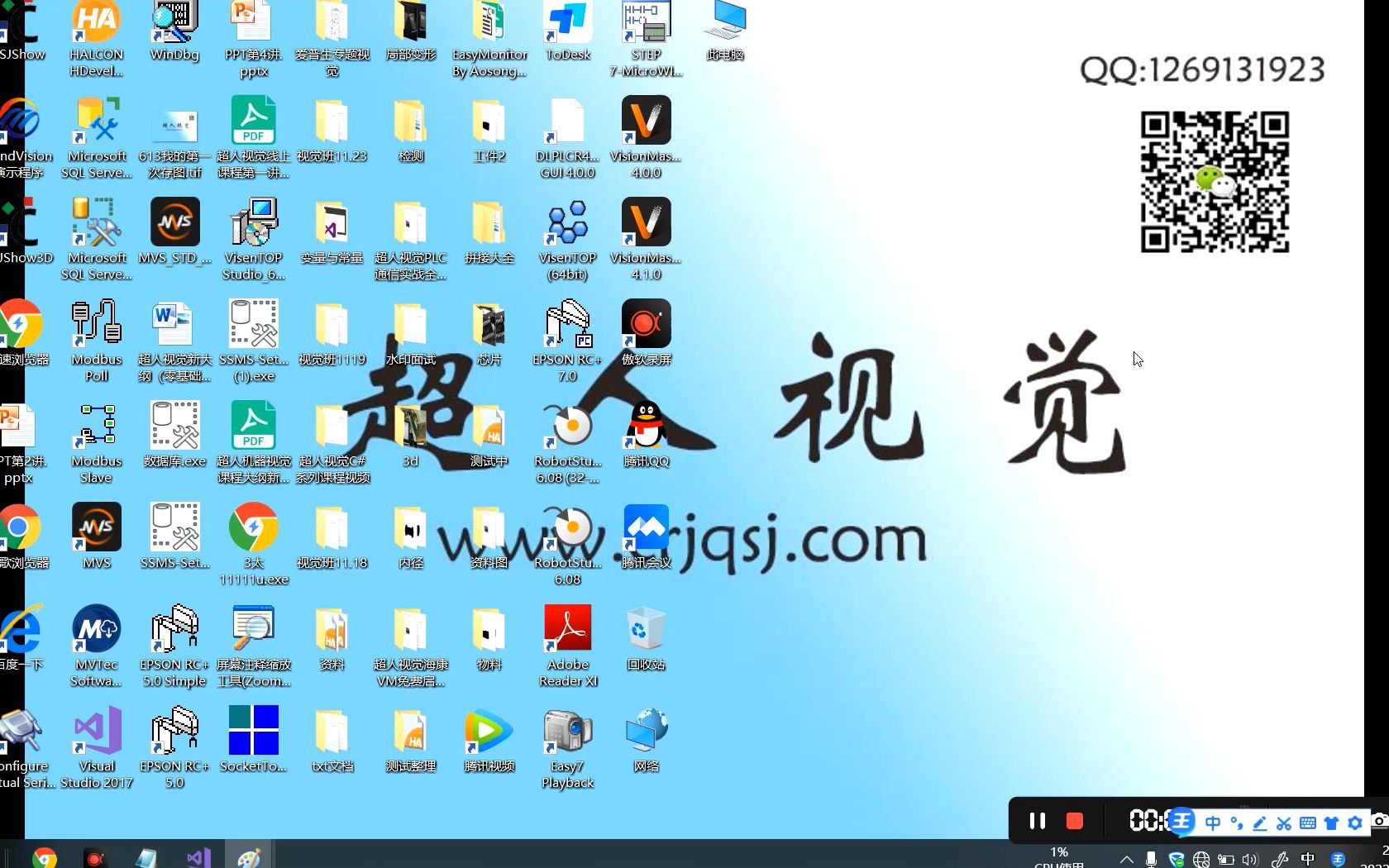Pause the screen recording
Image resolution: width=1389 pixels, height=868 pixels.
(x=1037, y=820)
